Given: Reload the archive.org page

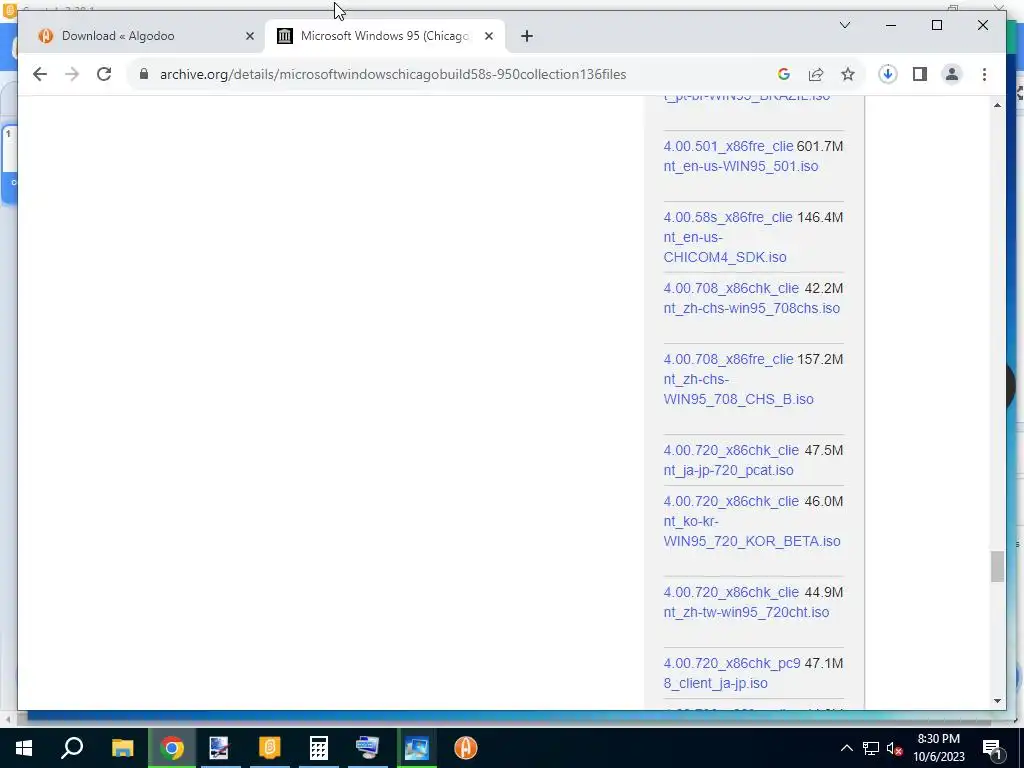Looking at the screenshot, I should (104, 74).
